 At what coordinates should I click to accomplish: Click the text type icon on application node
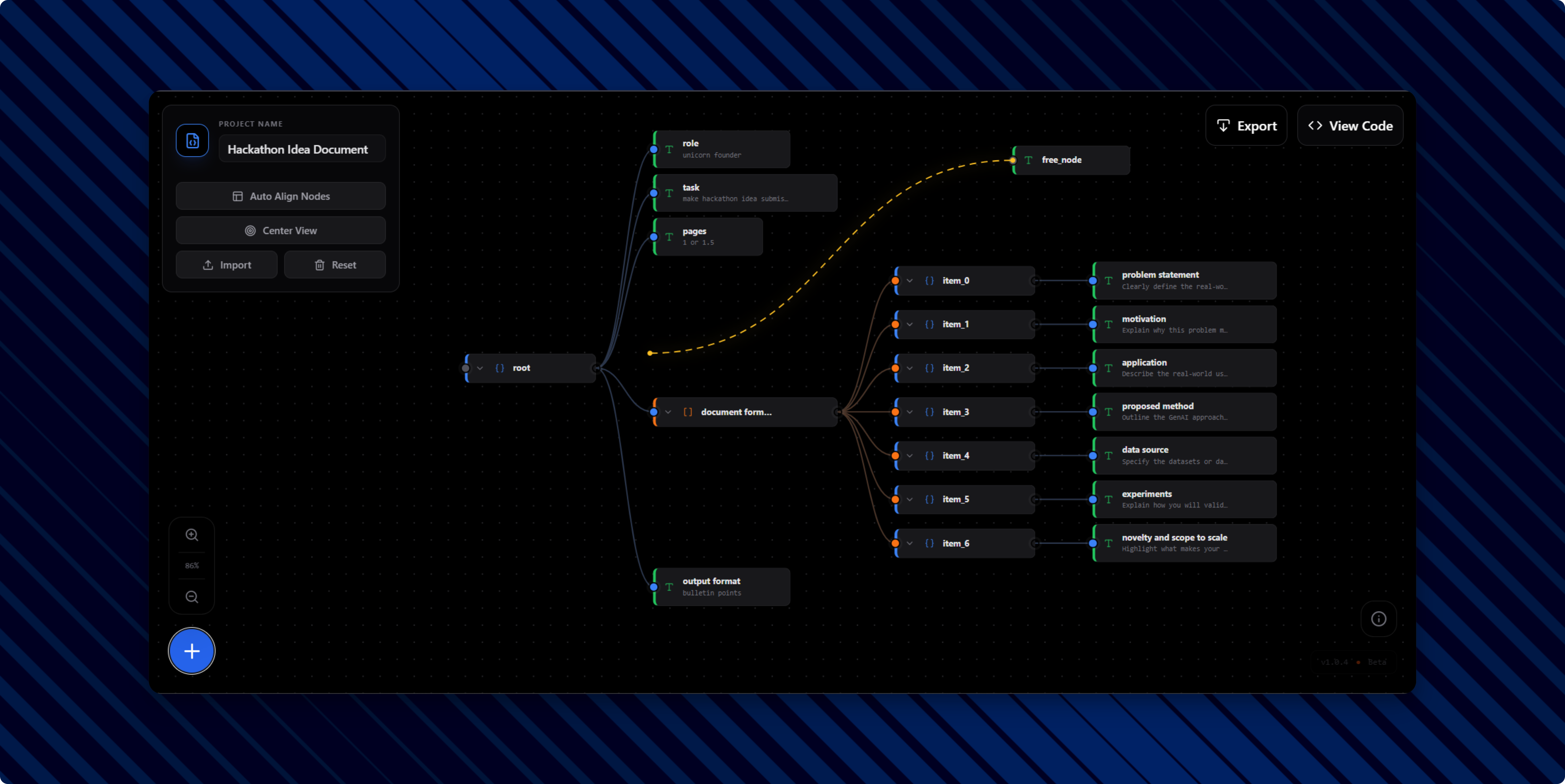pyautogui.click(x=1109, y=368)
